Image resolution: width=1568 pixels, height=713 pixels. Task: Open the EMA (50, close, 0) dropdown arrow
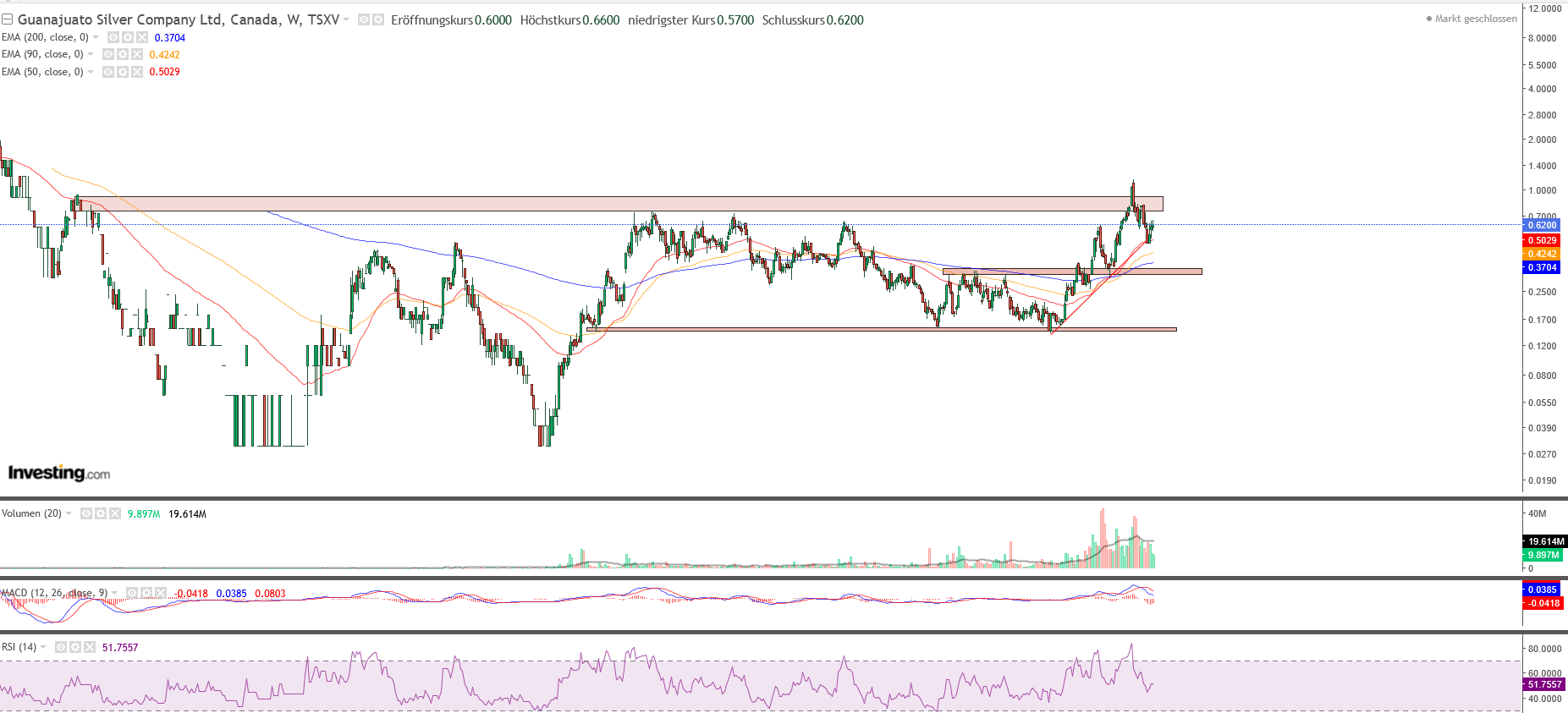point(91,72)
